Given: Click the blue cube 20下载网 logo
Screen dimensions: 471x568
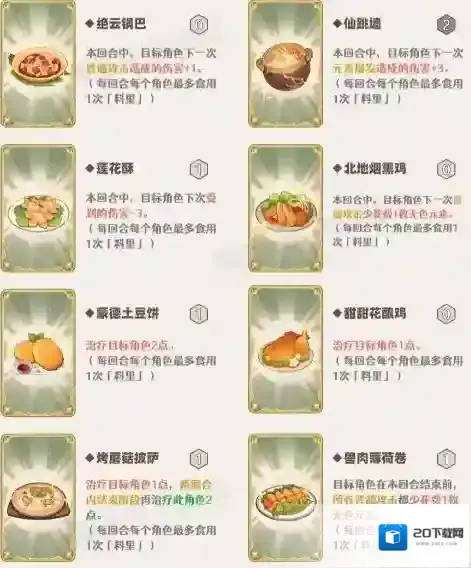Looking at the screenshot, I should pyautogui.click(x=392, y=536).
